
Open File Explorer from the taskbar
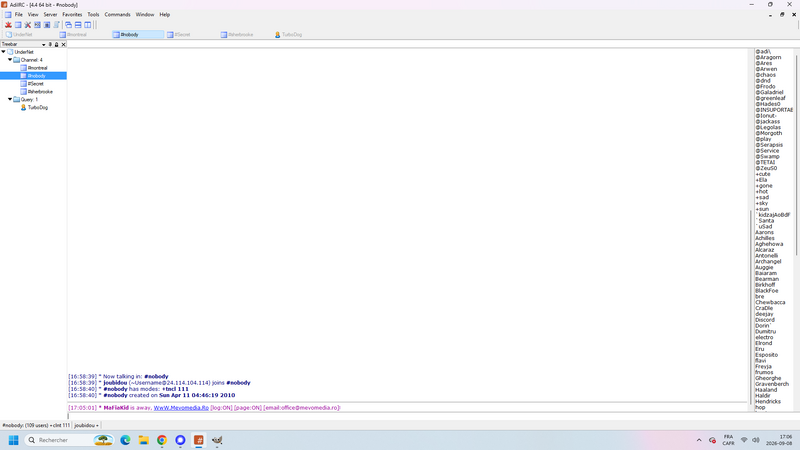point(143,440)
